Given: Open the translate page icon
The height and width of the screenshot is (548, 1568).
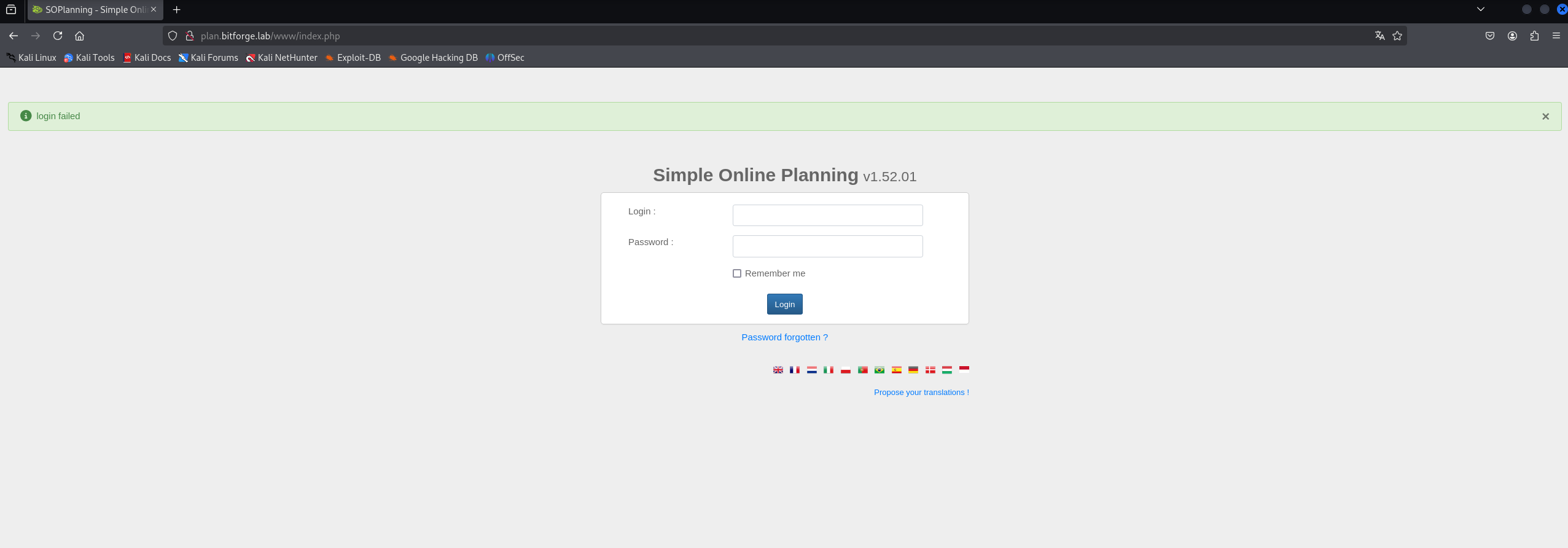Looking at the screenshot, I should click(x=1379, y=36).
